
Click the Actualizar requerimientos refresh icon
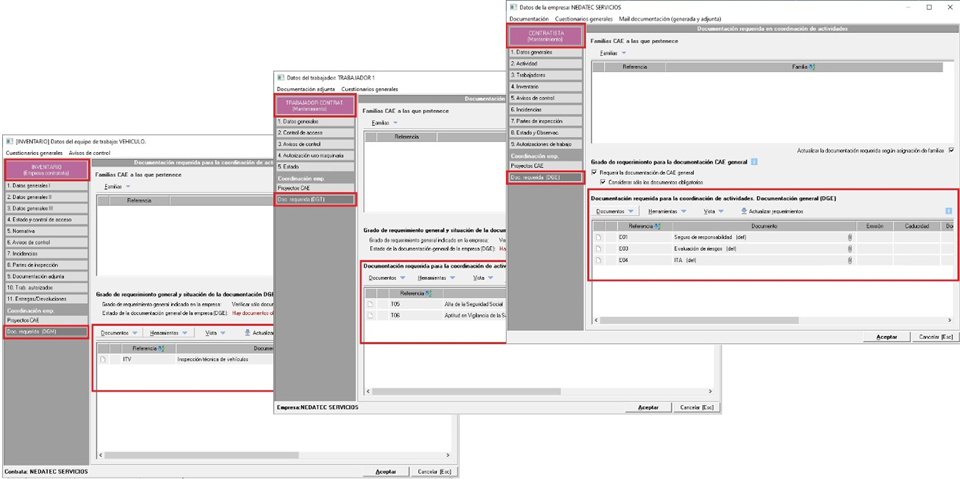tap(743, 211)
